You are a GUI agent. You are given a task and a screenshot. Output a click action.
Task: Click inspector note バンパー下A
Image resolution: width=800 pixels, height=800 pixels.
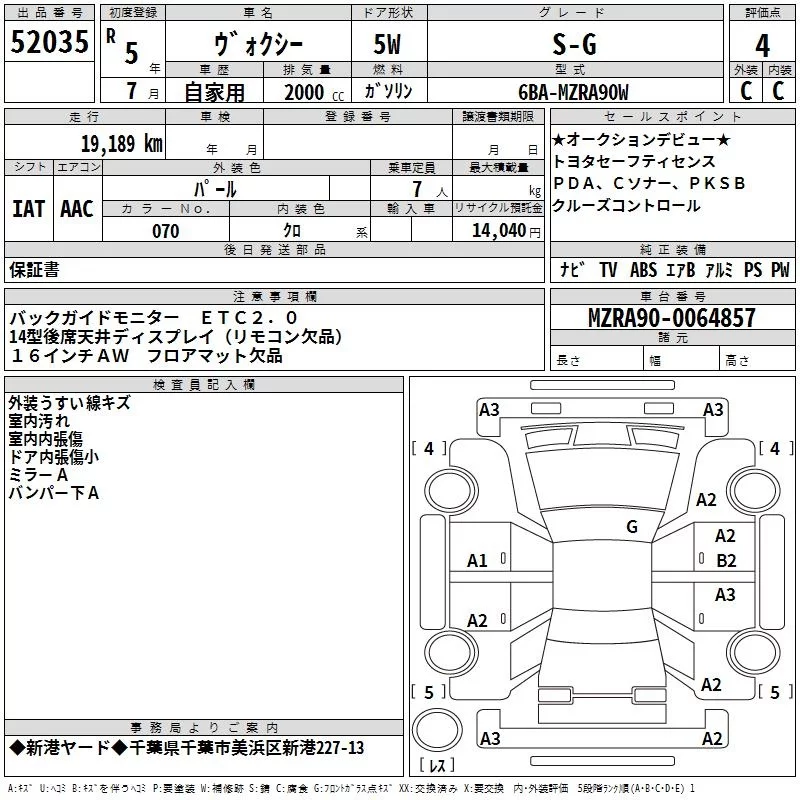coord(54,492)
